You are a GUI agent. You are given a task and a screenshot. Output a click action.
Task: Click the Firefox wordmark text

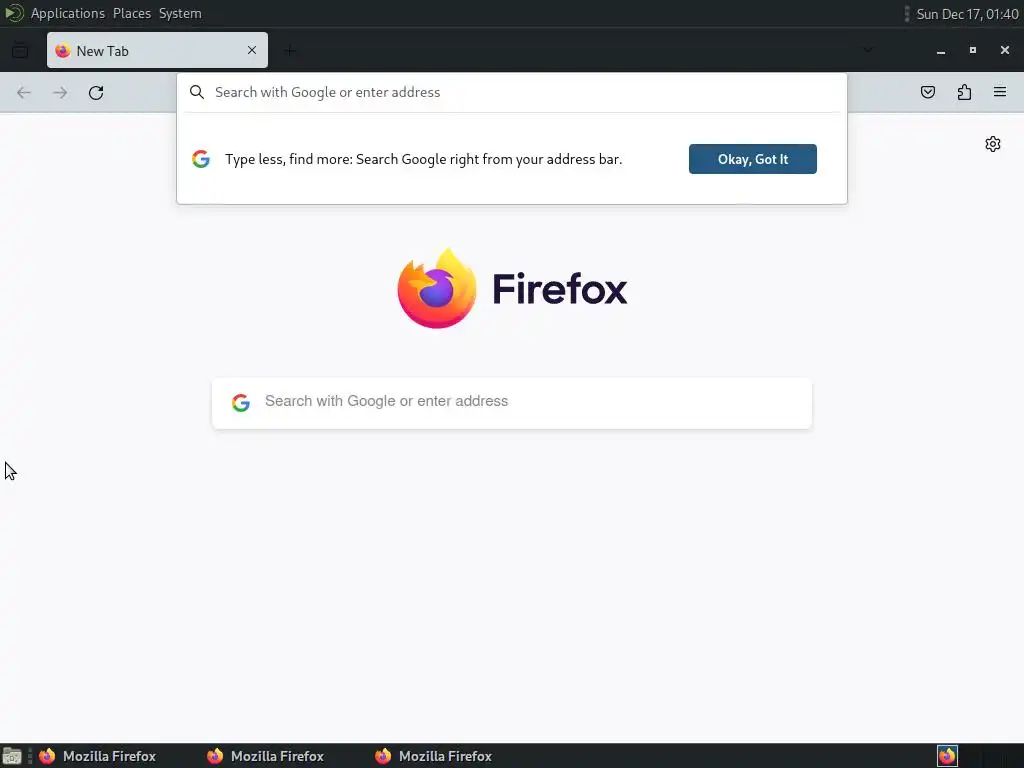pos(560,289)
